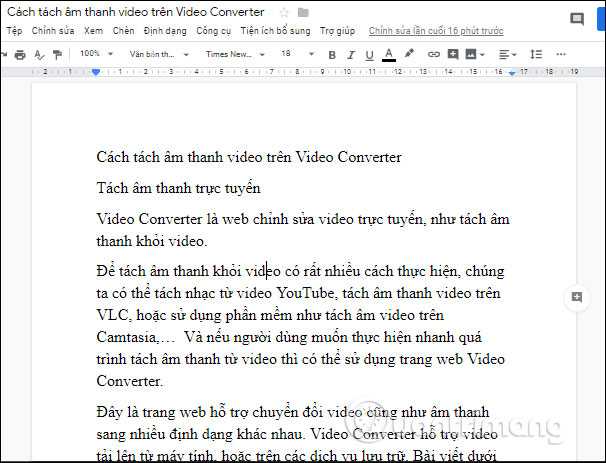Viewport: 606px width, 463px height.
Task: Open the text color picker
Action: (389, 55)
